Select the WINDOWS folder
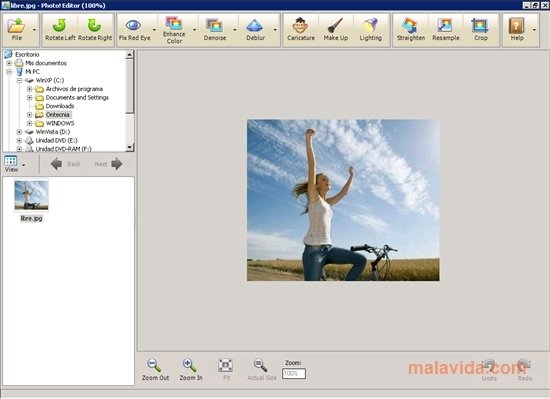The height and width of the screenshot is (399, 550). pos(60,123)
